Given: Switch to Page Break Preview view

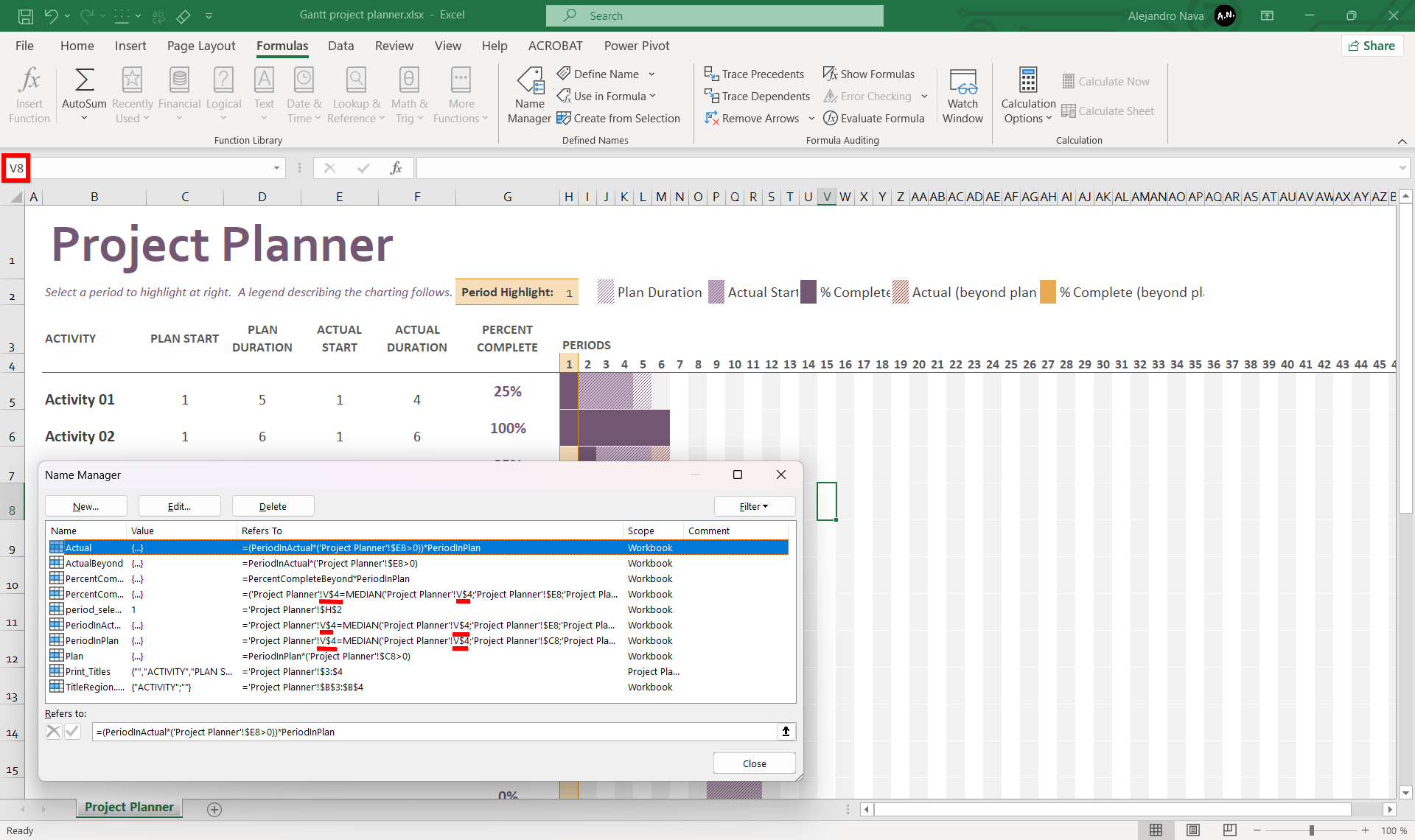Looking at the screenshot, I should (x=1230, y=830).
